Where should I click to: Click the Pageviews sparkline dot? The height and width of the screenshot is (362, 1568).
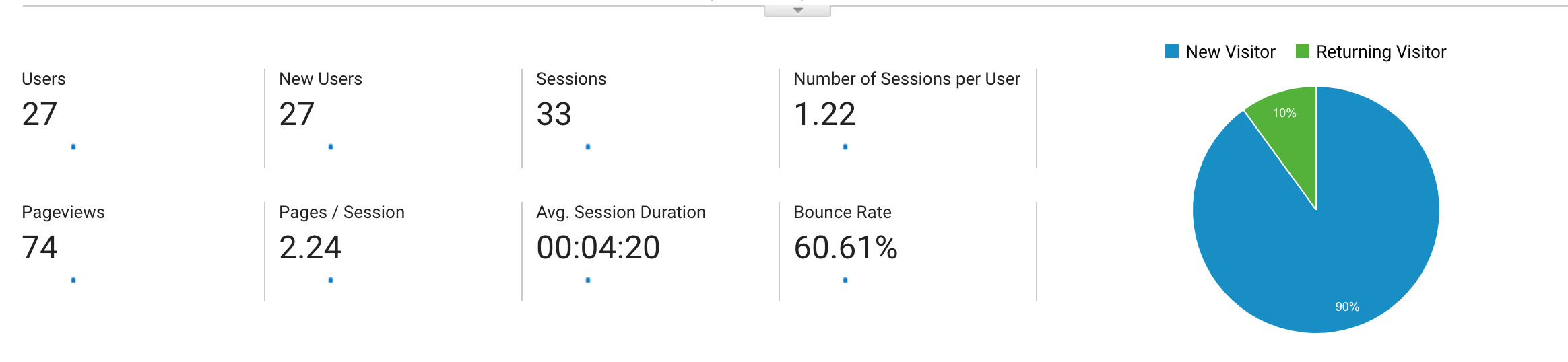click(73, 280)
